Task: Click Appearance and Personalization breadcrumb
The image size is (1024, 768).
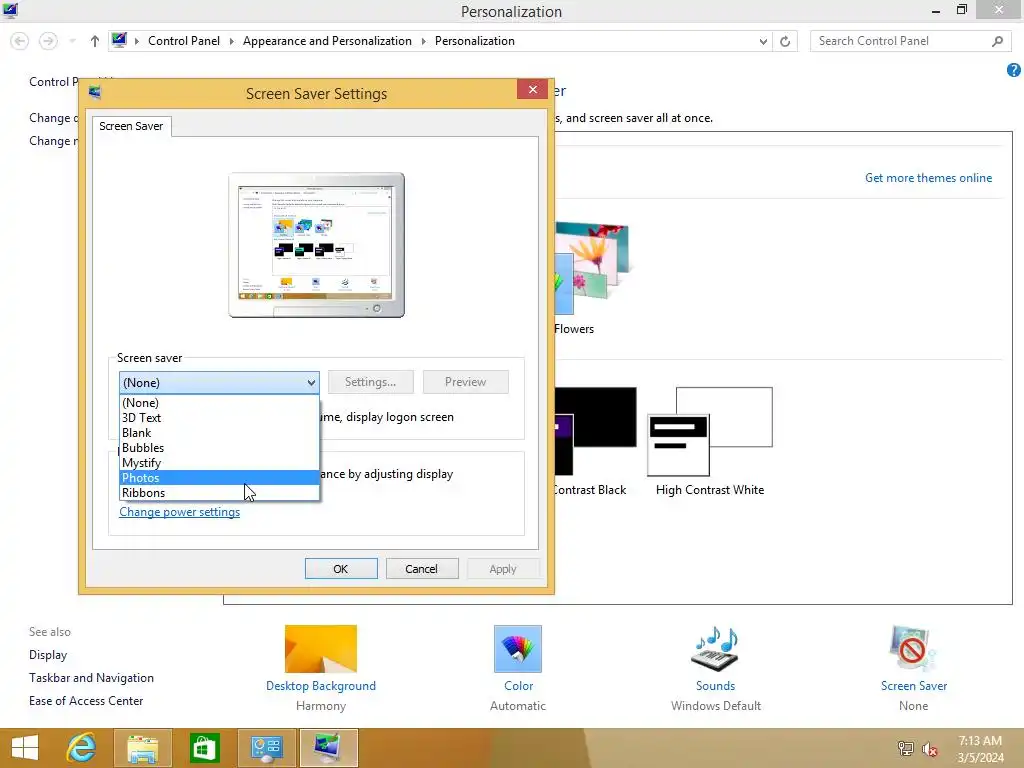Action: click(327, 41)
